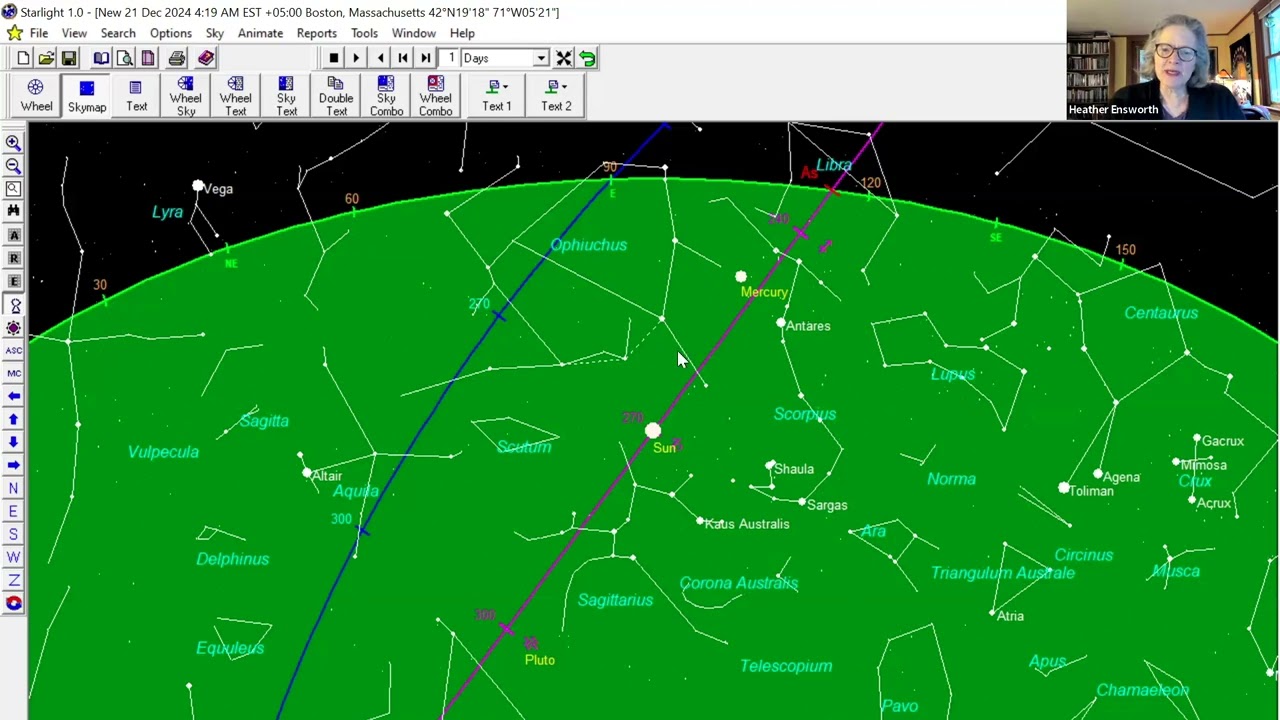The image size is (1280, 720).
Task: Play the animation backward
Action: pos(380,58)
